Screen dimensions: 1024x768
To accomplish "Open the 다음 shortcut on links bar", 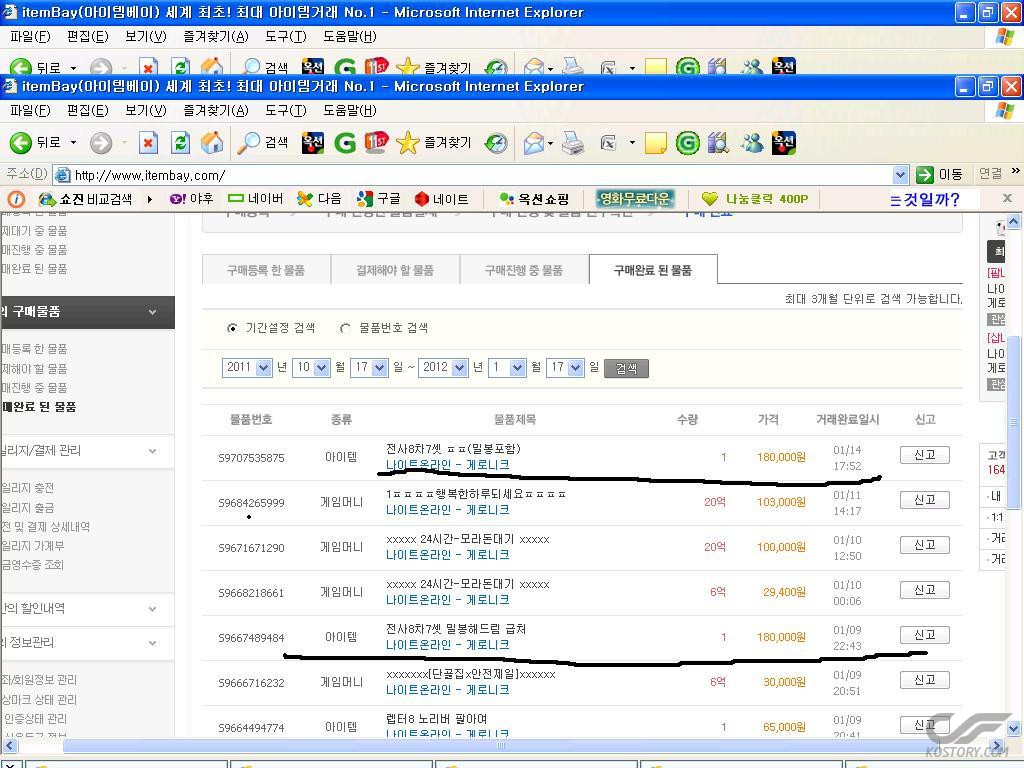I will pyautogui.click(x=319, y=199).
